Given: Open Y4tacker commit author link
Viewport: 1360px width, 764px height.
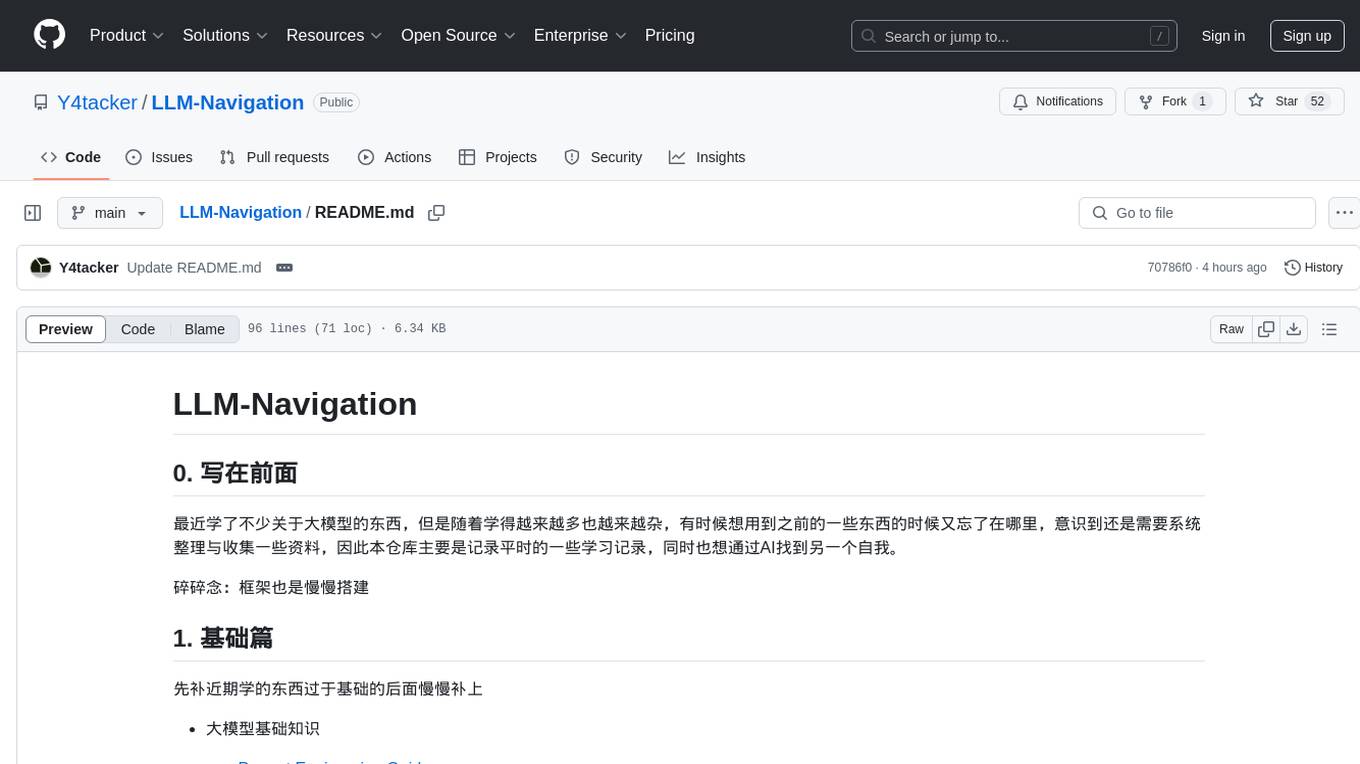Looking at the screenshot, I should tap(89, 267).
